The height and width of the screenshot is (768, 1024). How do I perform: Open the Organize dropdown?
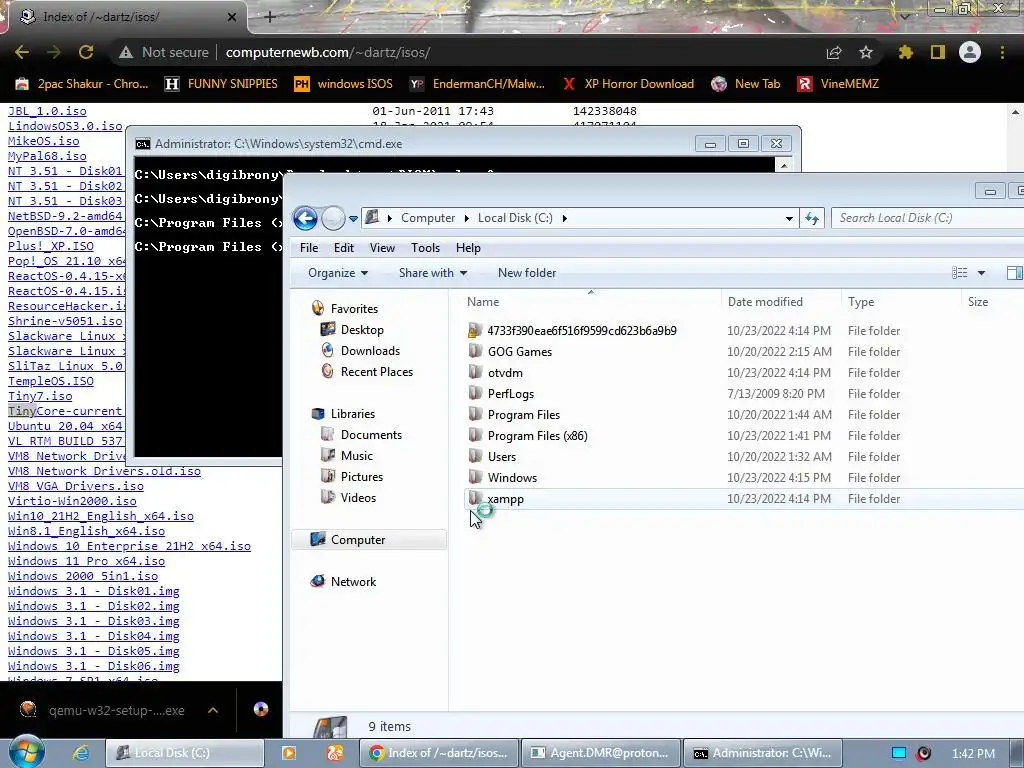(x=338, y=273)
